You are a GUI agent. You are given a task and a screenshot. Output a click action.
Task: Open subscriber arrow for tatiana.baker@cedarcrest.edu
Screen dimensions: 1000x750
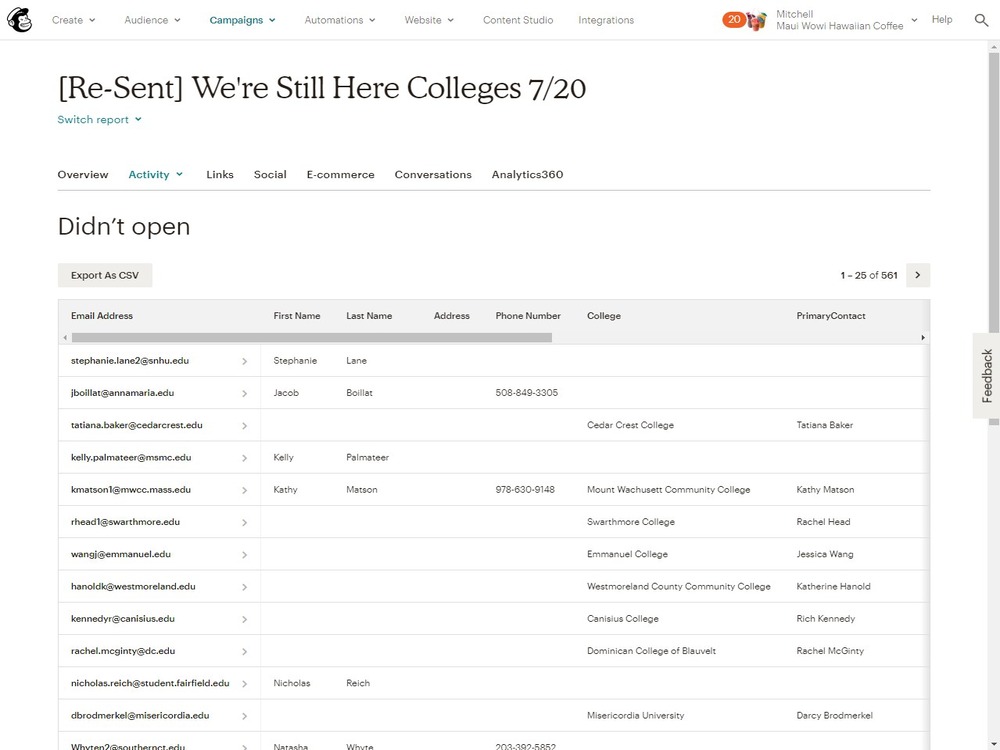point(244,426)
